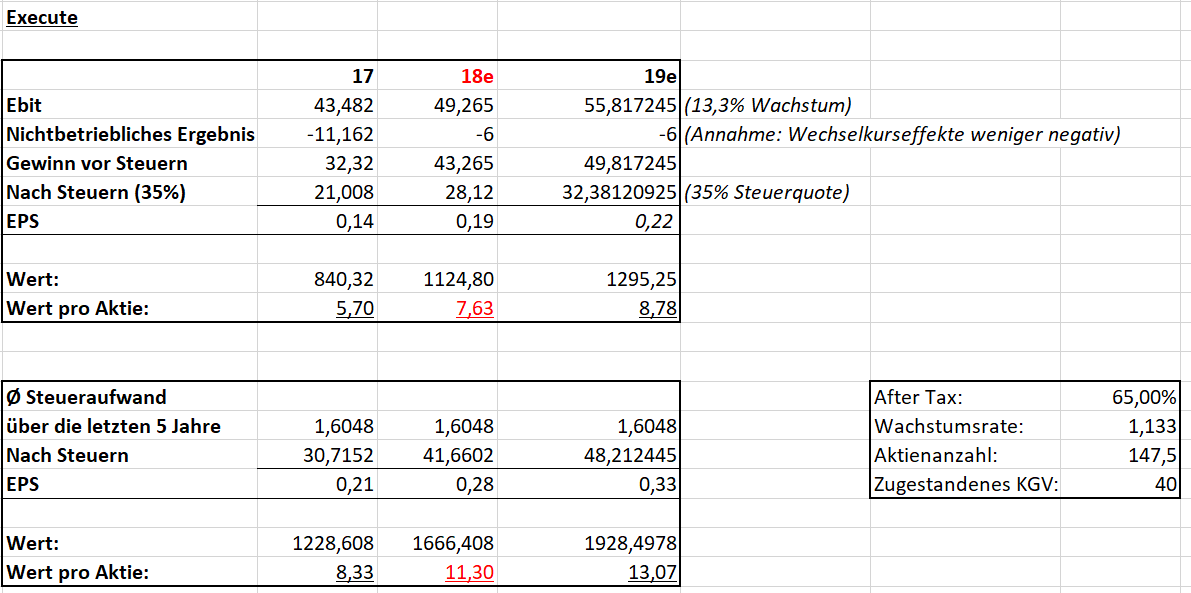Select the EPS value 0,21

pos(355,485)
